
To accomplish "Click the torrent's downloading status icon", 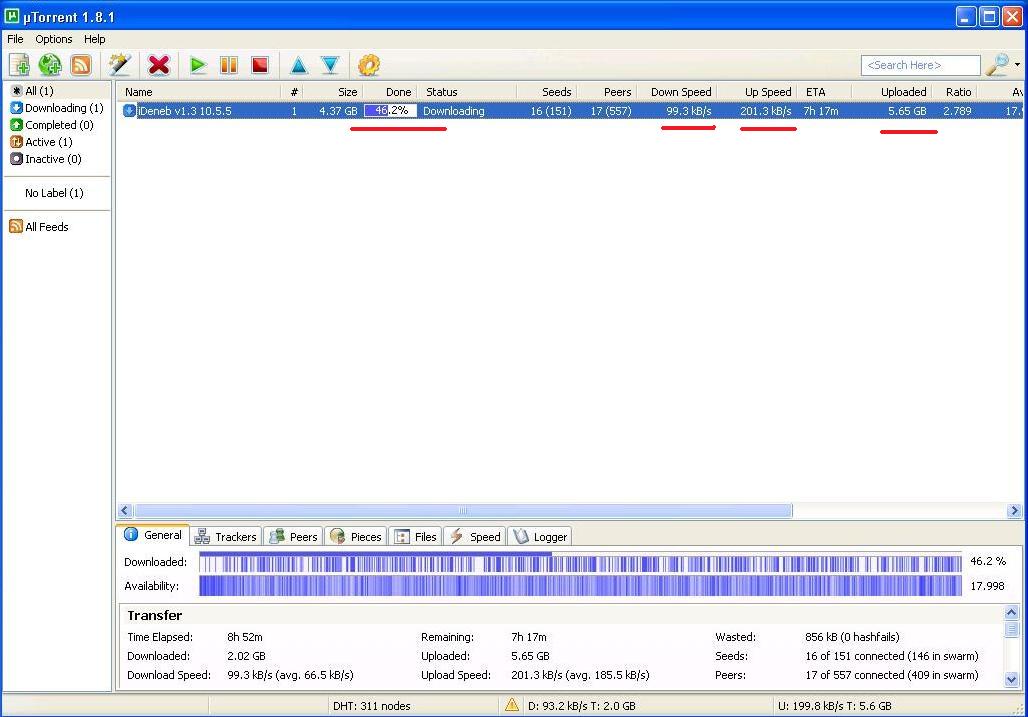I will pyautogui.click(x=129, y=111).
